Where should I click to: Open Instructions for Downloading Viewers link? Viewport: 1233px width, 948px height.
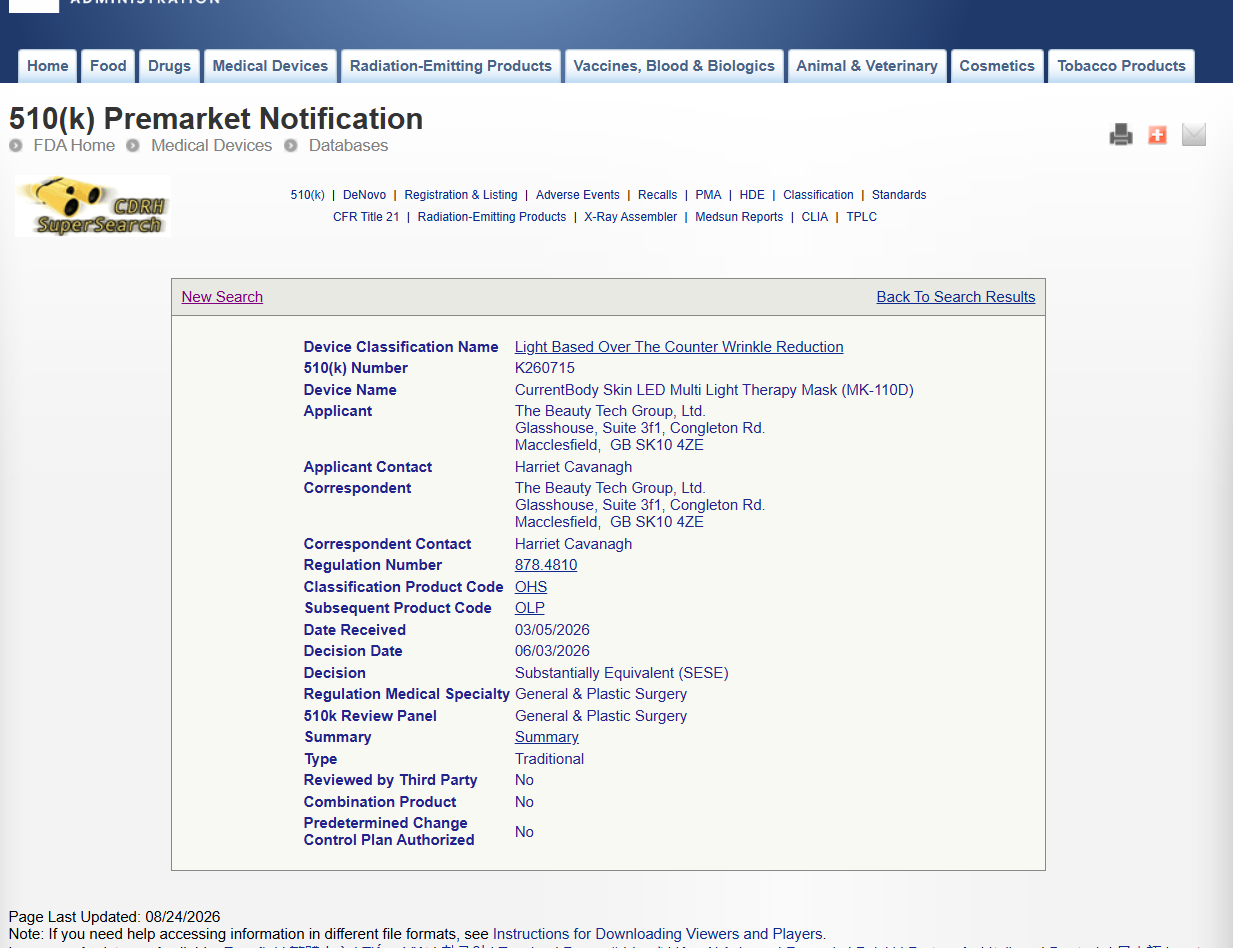point(657,934)
